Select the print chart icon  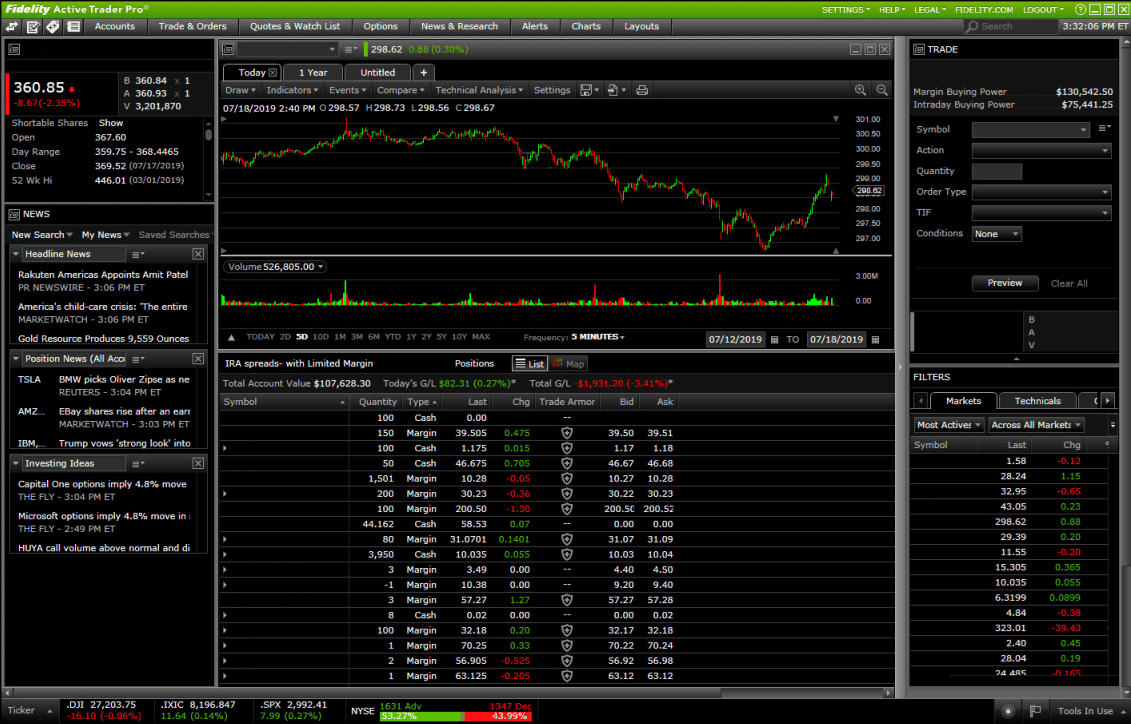[642, 89]
